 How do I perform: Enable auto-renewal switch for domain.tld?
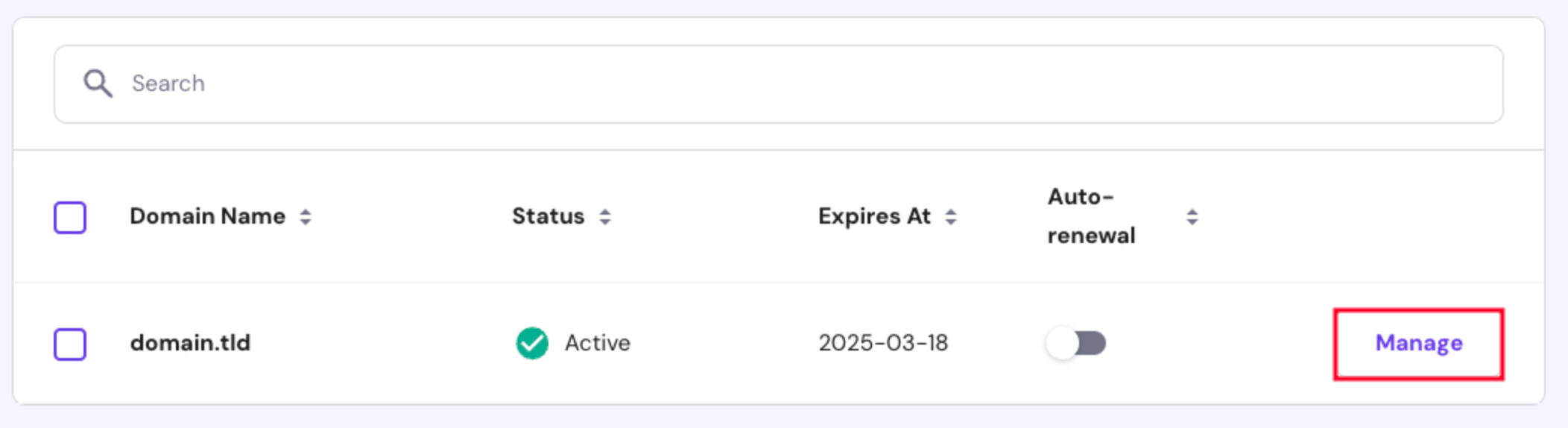1076,344
